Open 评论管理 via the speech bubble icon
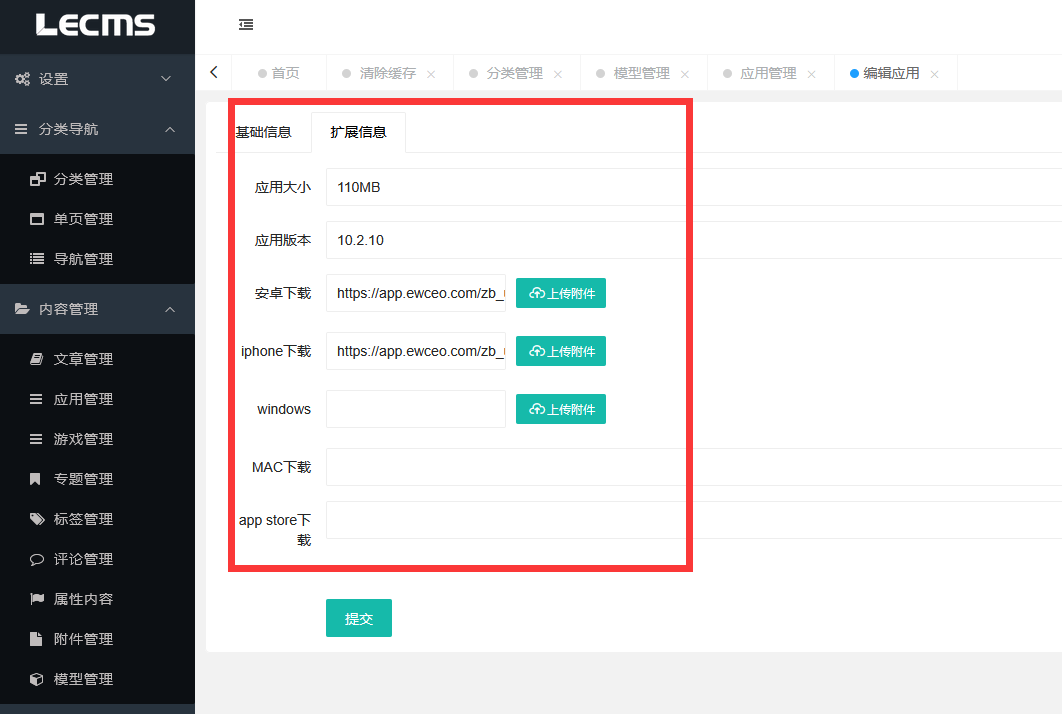The image size is (1062, 714). click(37, 559)
